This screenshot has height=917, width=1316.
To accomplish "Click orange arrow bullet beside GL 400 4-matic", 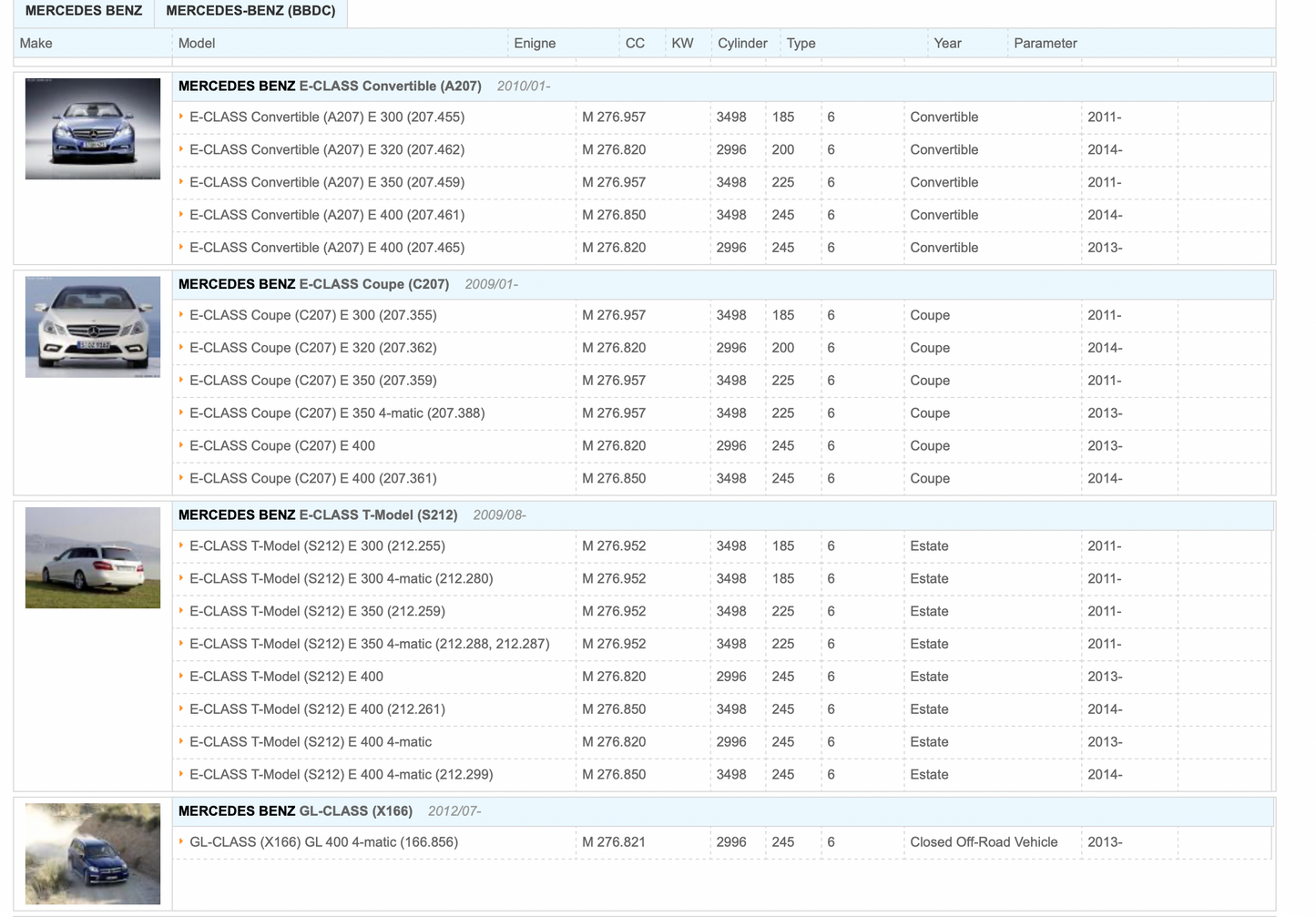I will pyautogui.click(x=182, y=841).
